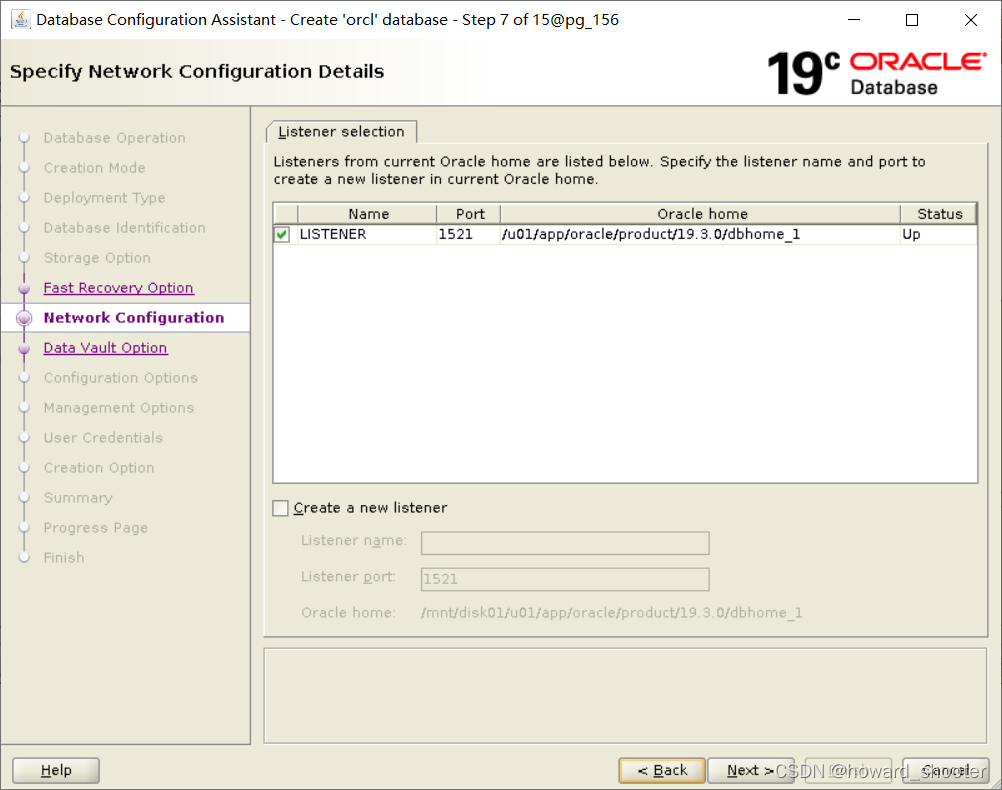Viewport: 1002px width, 790px height.
Task: Select the Network Configuration step
Action: (134, 318)
